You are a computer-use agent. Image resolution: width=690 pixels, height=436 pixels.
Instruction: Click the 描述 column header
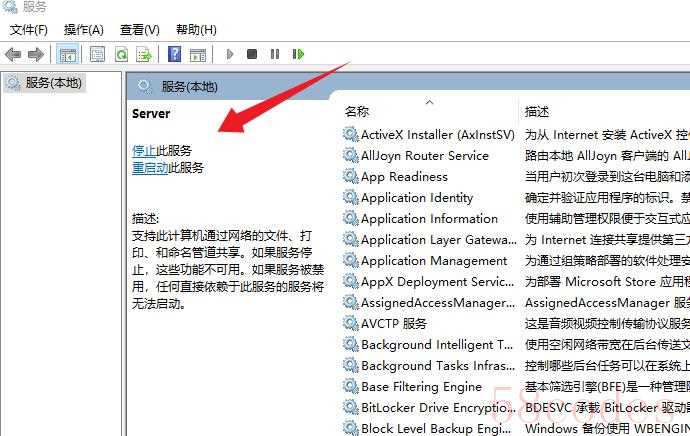pos(537,111)
